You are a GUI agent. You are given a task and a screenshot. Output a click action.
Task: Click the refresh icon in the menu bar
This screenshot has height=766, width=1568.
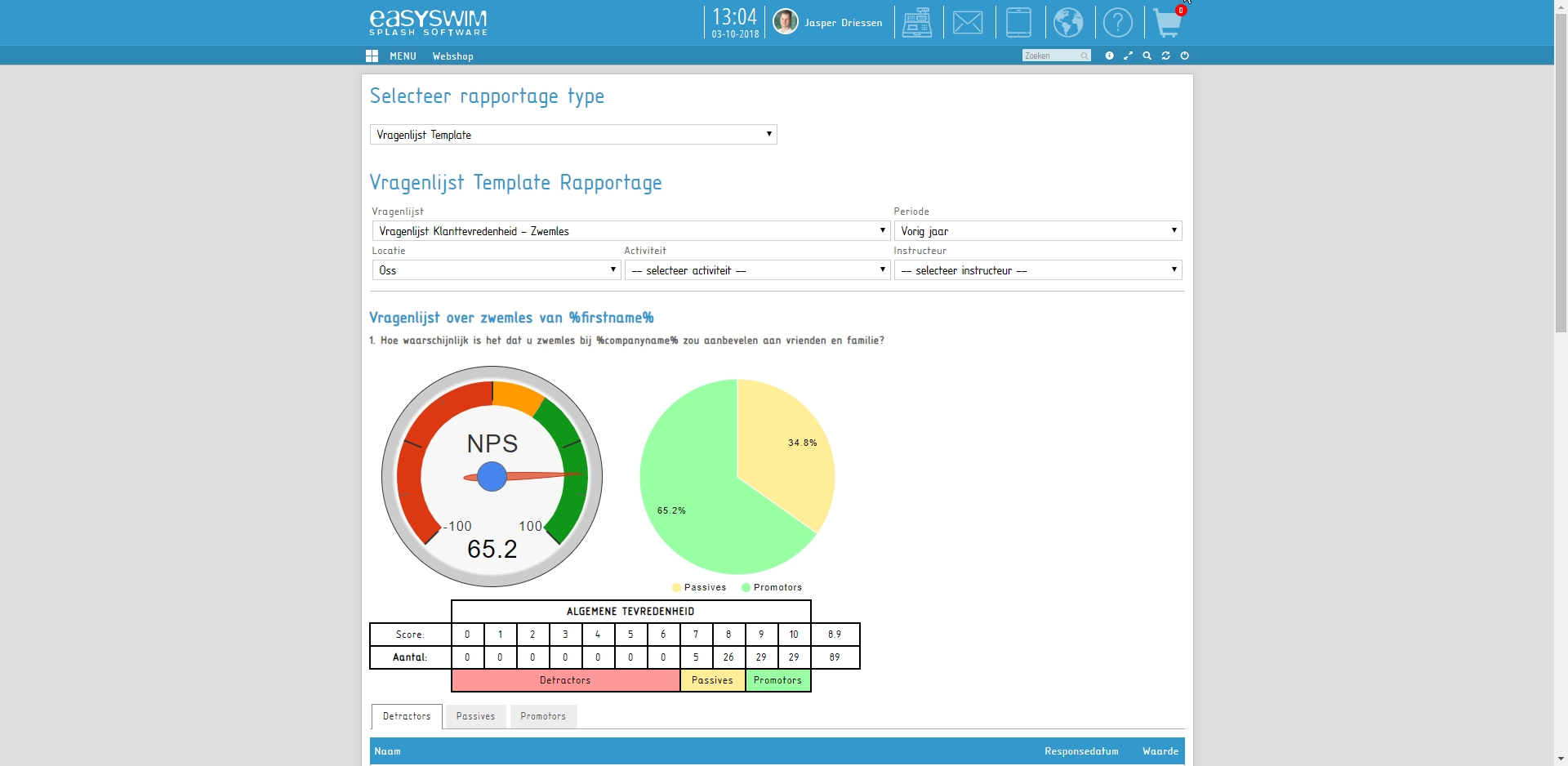coord(1166,56)
